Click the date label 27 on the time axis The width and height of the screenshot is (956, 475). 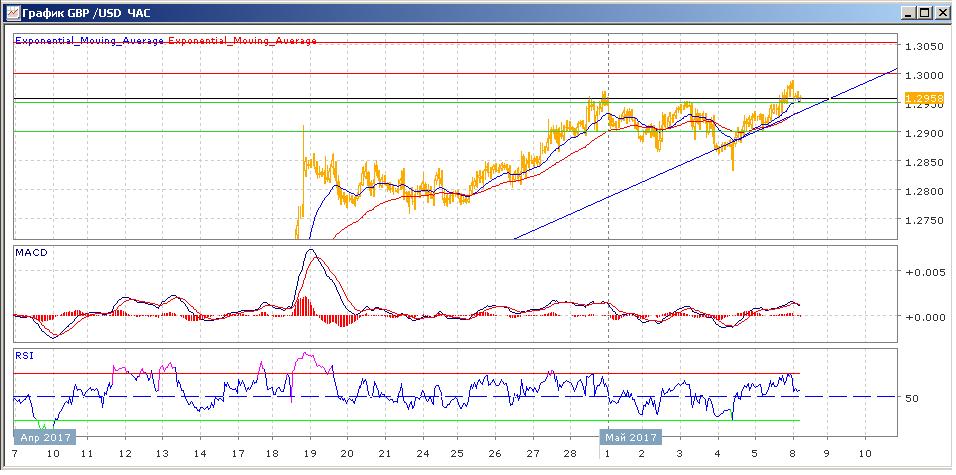(x=533, y=454)
